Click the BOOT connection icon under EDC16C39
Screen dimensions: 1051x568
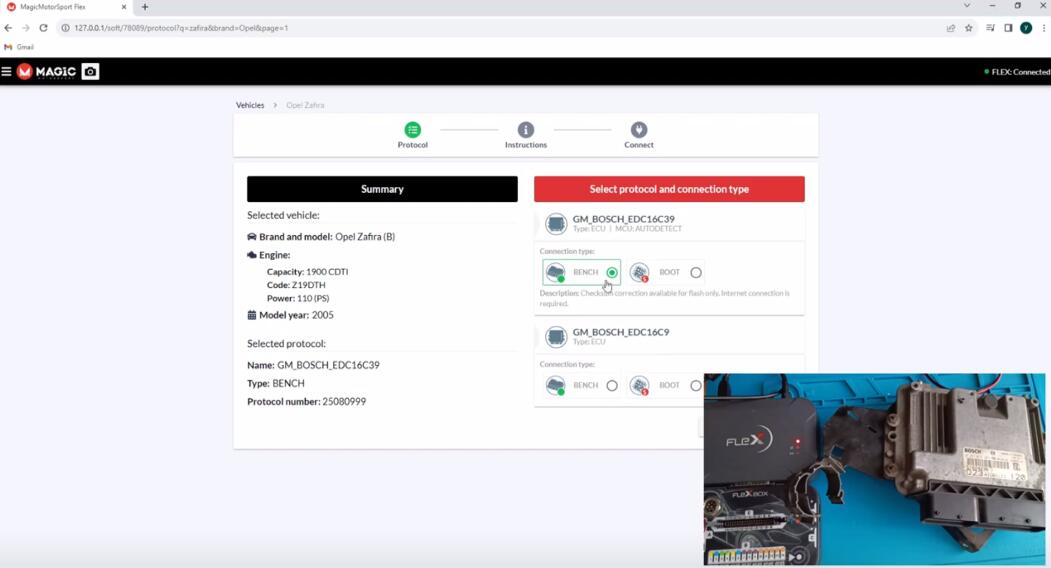pyautogui.click(x=639, y=272)
